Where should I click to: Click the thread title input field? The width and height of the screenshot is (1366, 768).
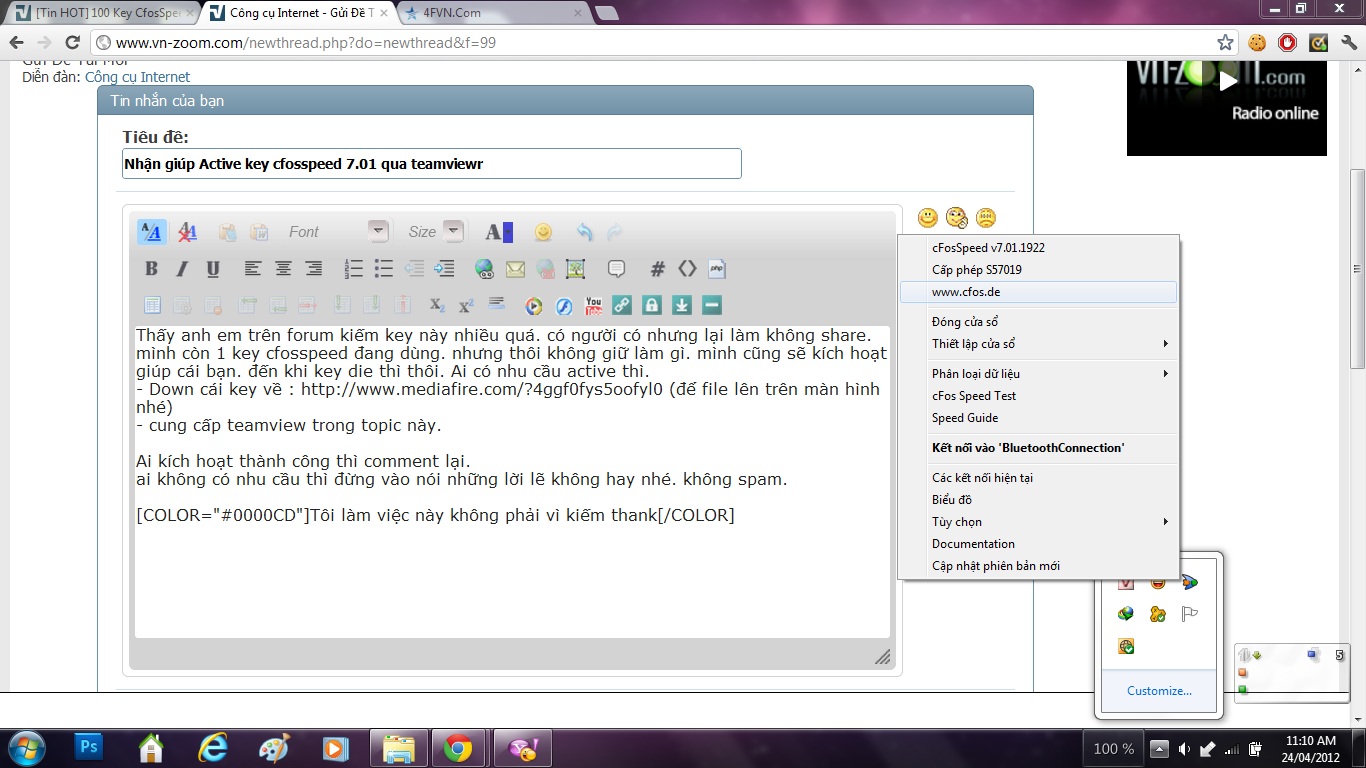(x=431, y=164)
